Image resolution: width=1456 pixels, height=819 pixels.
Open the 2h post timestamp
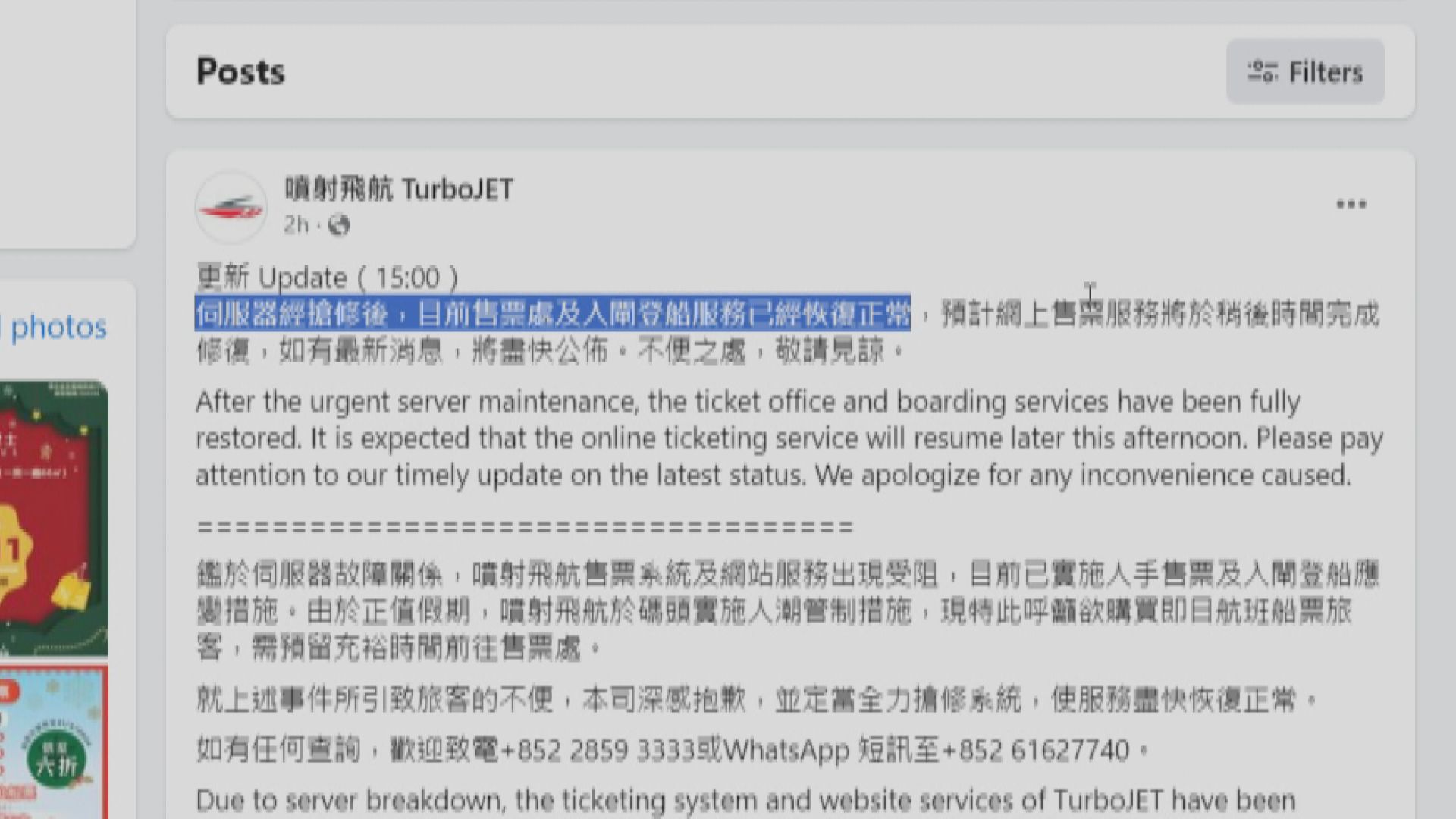pos(296,225)
